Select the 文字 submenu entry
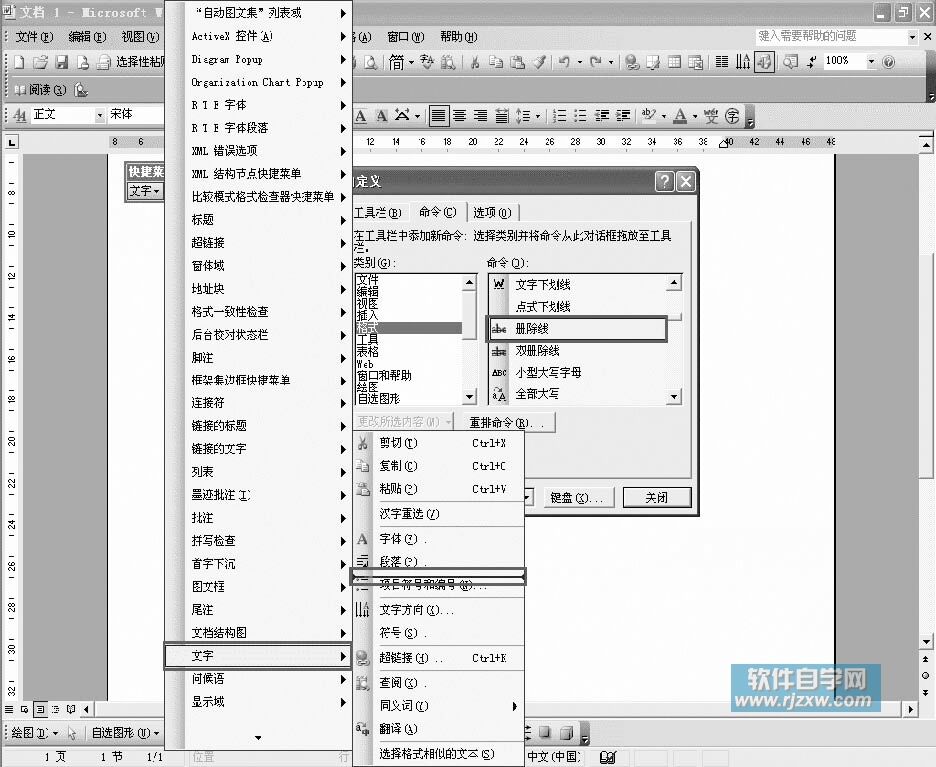The width and height of the screenshot is (936, 767). (258, 656)
